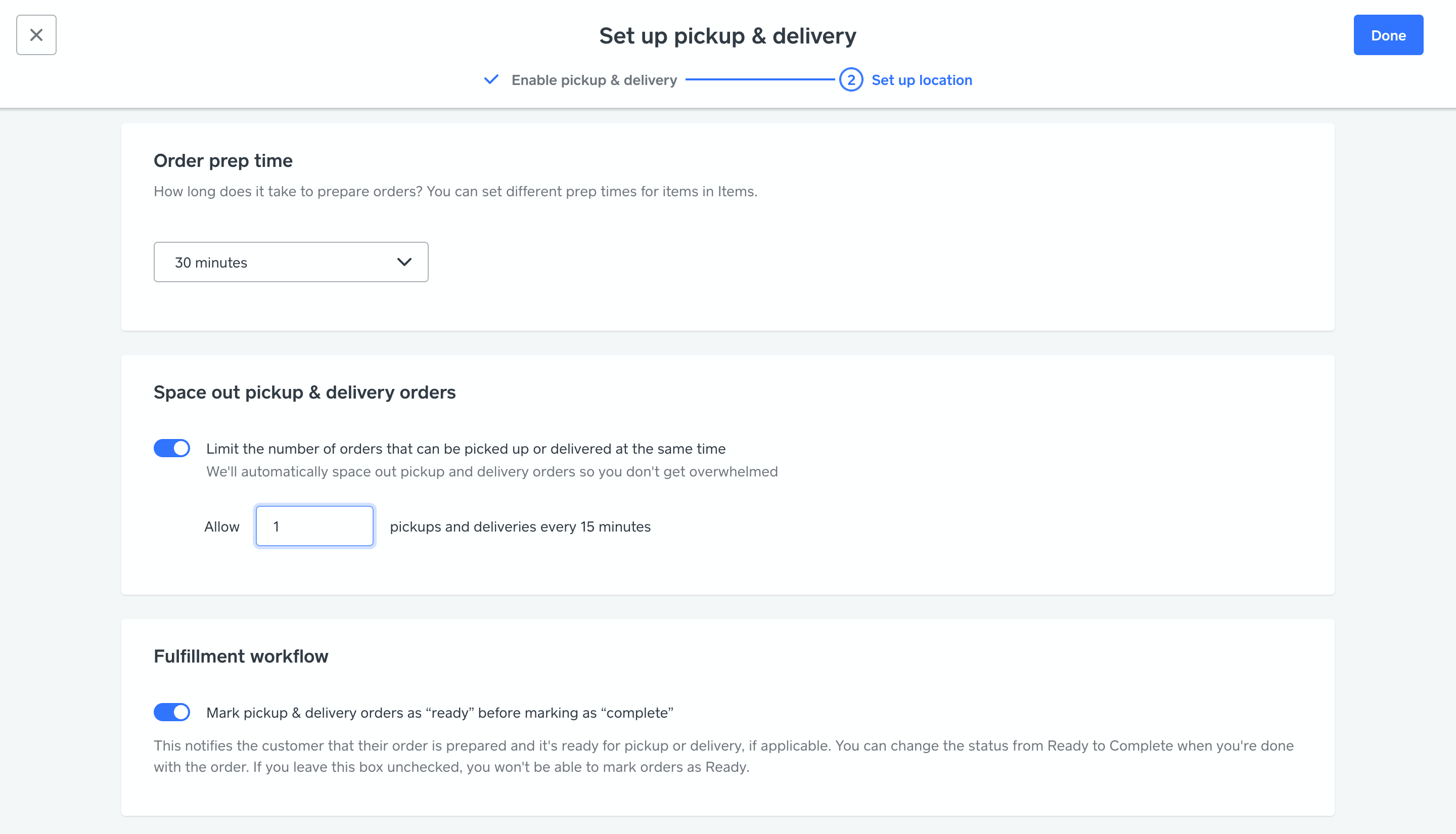Focus the Allow pickups count input field
Screen dimensions: 1456x834
pos(314,526)
